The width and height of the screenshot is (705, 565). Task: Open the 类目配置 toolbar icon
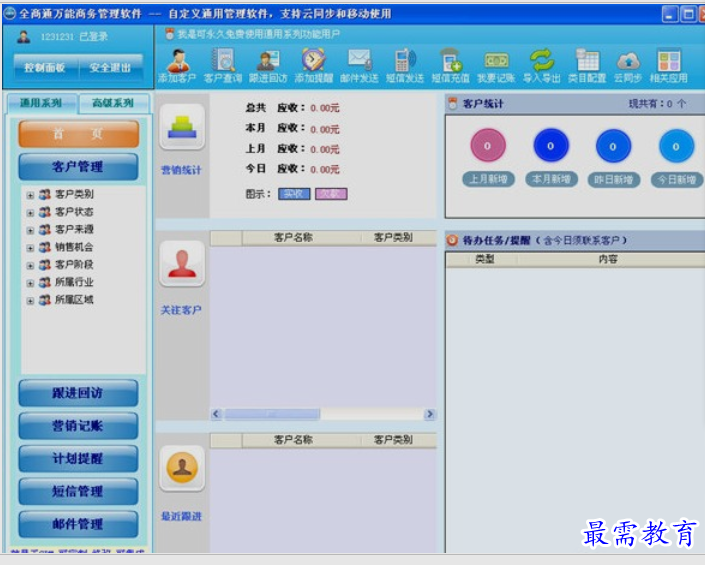(x=587, y=60)
